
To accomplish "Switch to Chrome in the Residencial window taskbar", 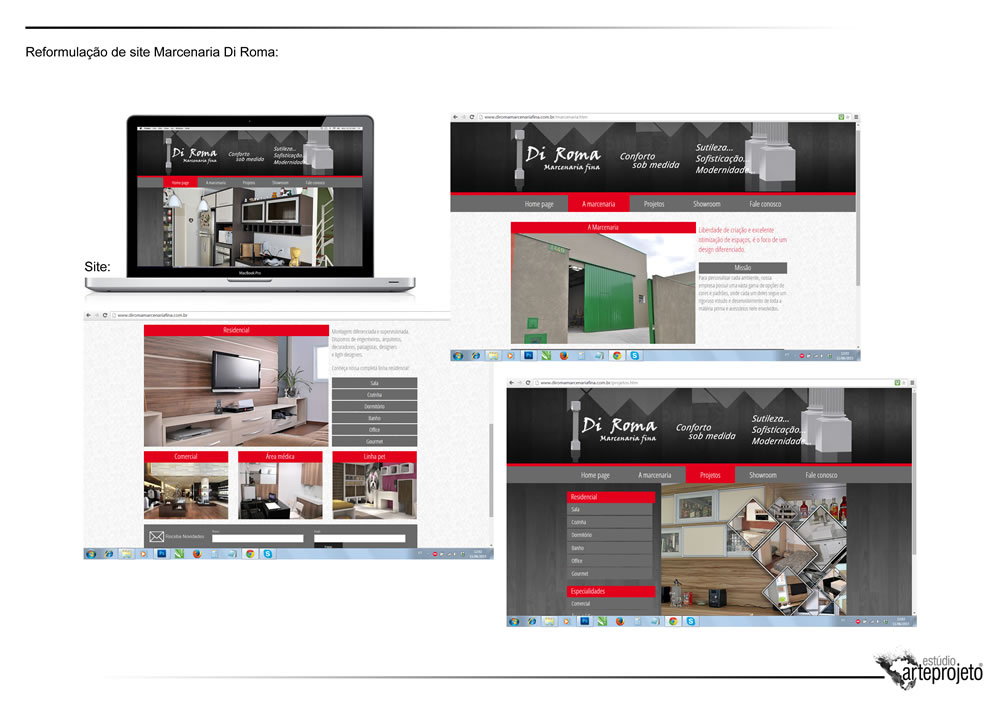I will [x=250, y=554].
